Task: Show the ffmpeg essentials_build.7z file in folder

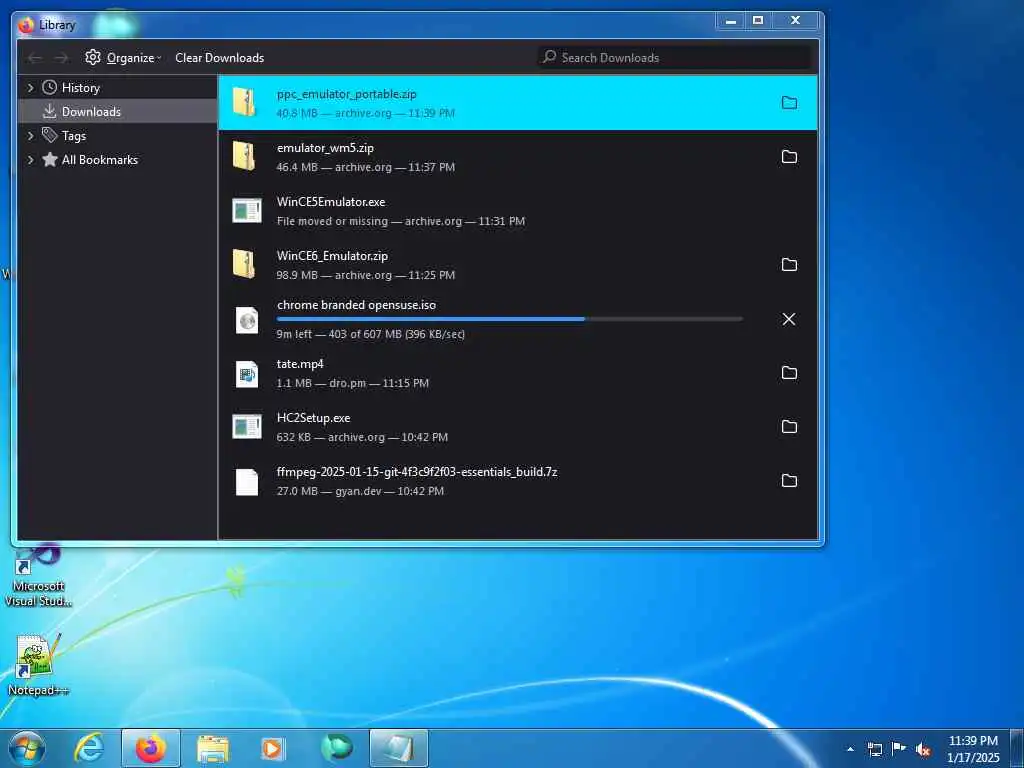Action: tap(789, 481)
